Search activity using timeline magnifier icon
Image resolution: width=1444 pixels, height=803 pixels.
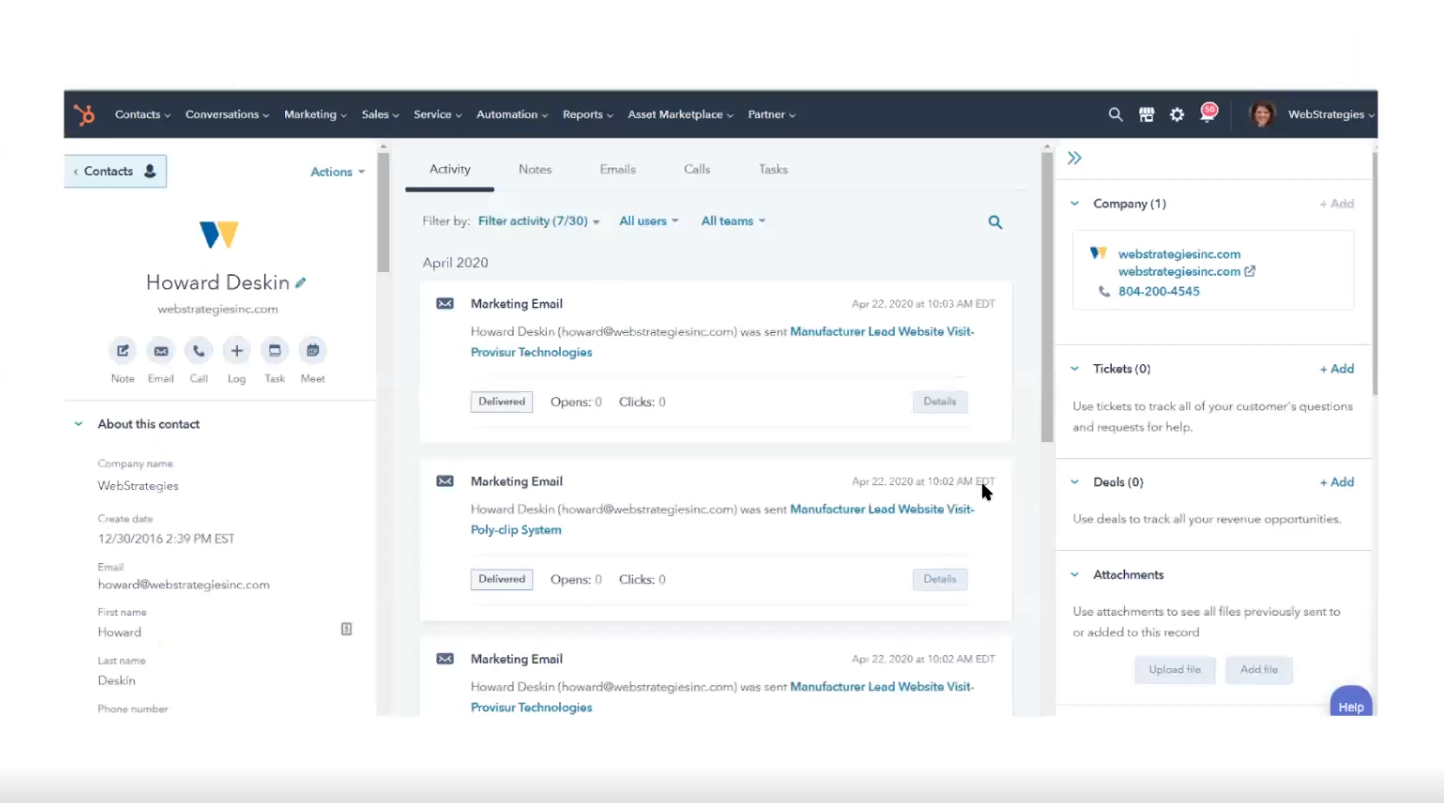coord(995,222)
